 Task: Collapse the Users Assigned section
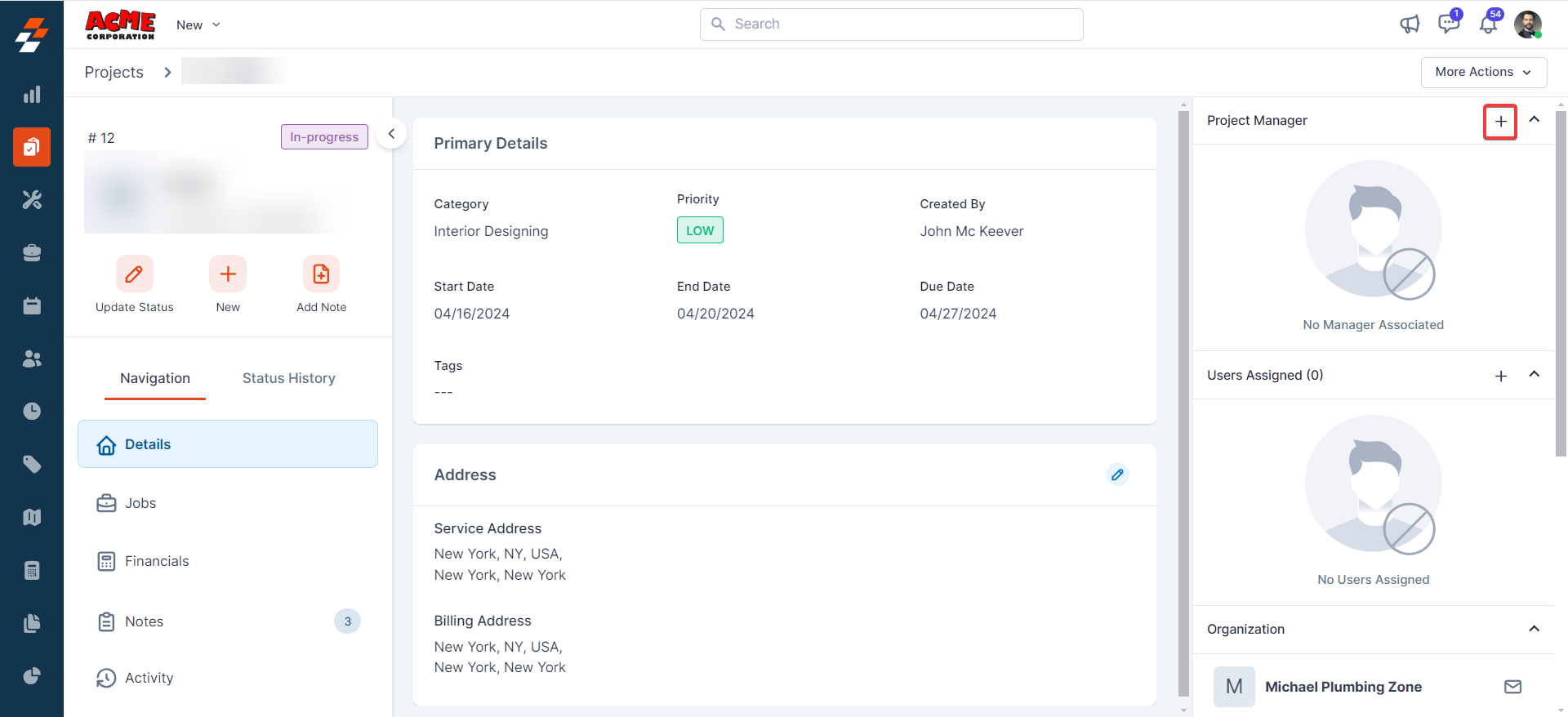pos(1534,375)
